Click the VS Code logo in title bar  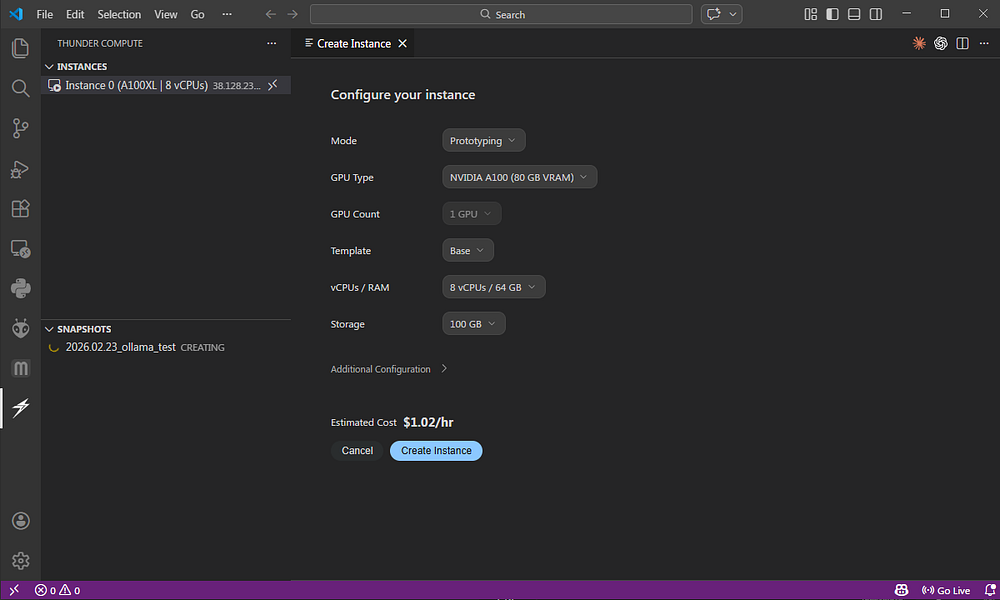pyautogui.click(x=17, y=14)
